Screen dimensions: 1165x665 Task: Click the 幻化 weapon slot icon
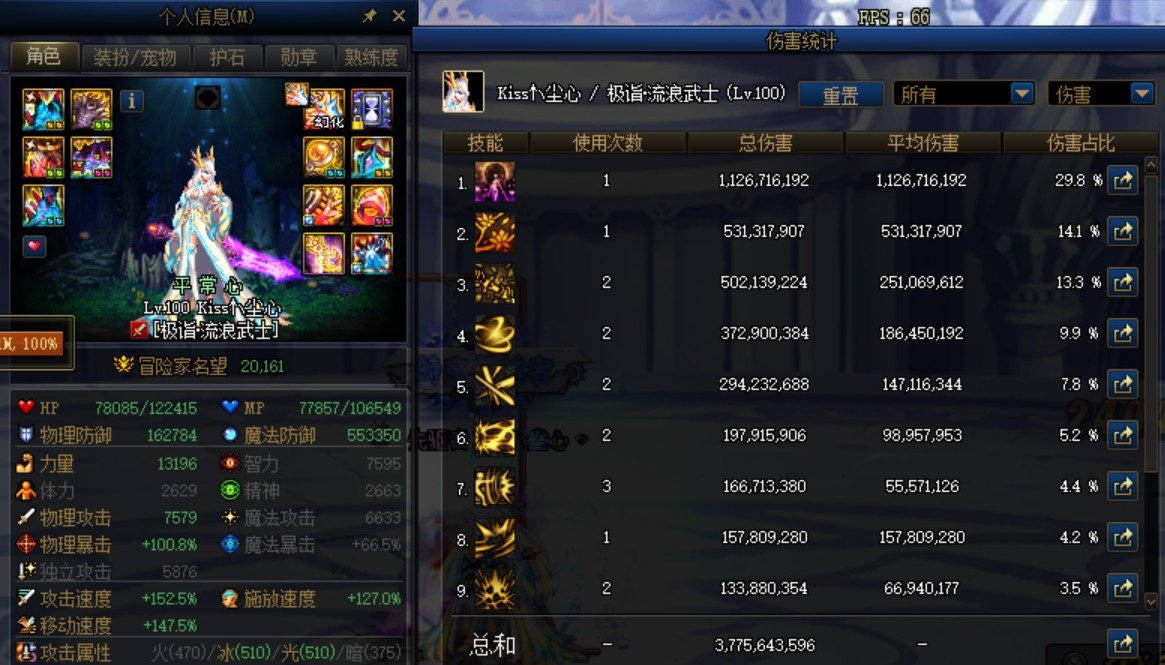[324, 109]
